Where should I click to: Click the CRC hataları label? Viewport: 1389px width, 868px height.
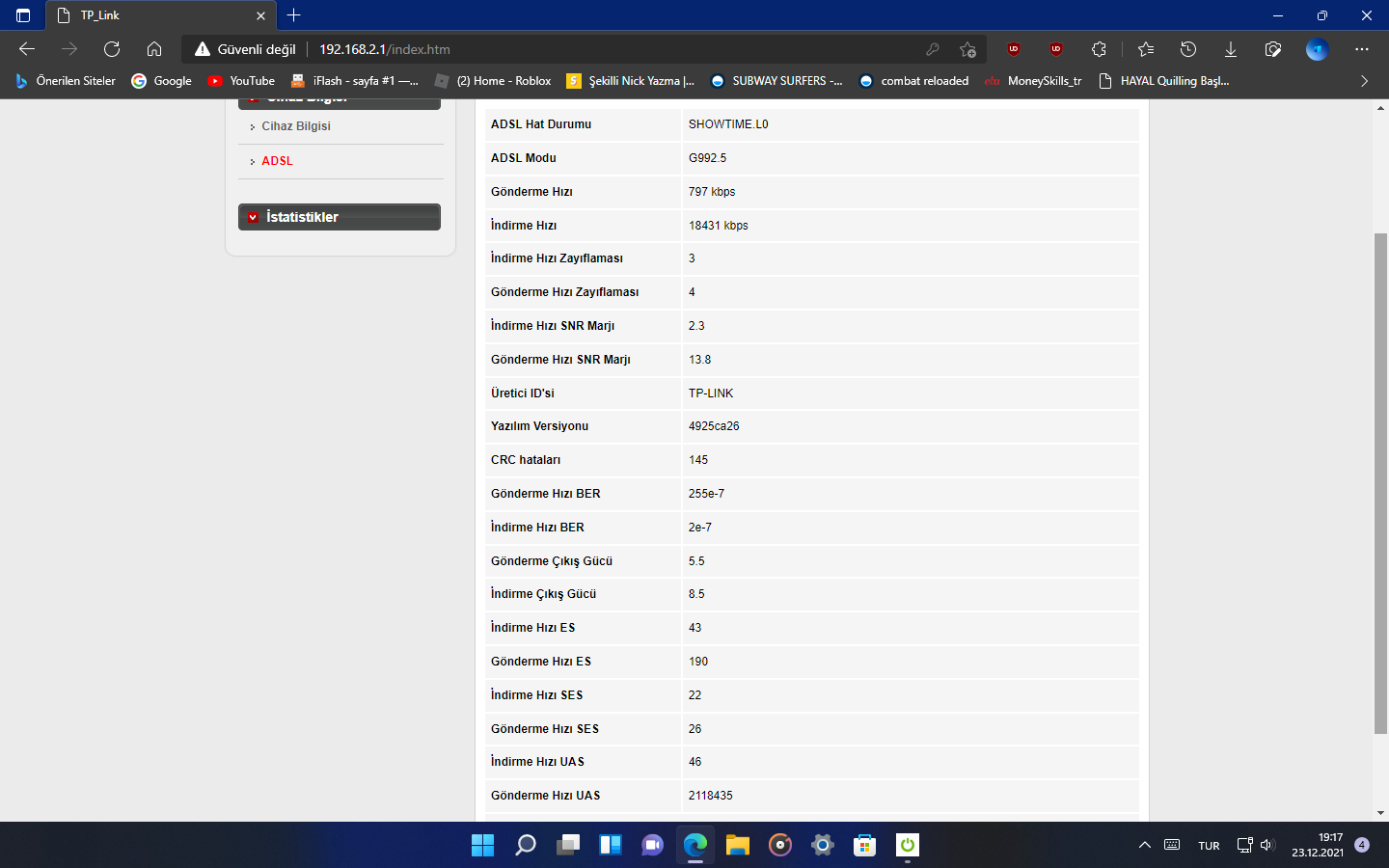(x=526, y=460)
